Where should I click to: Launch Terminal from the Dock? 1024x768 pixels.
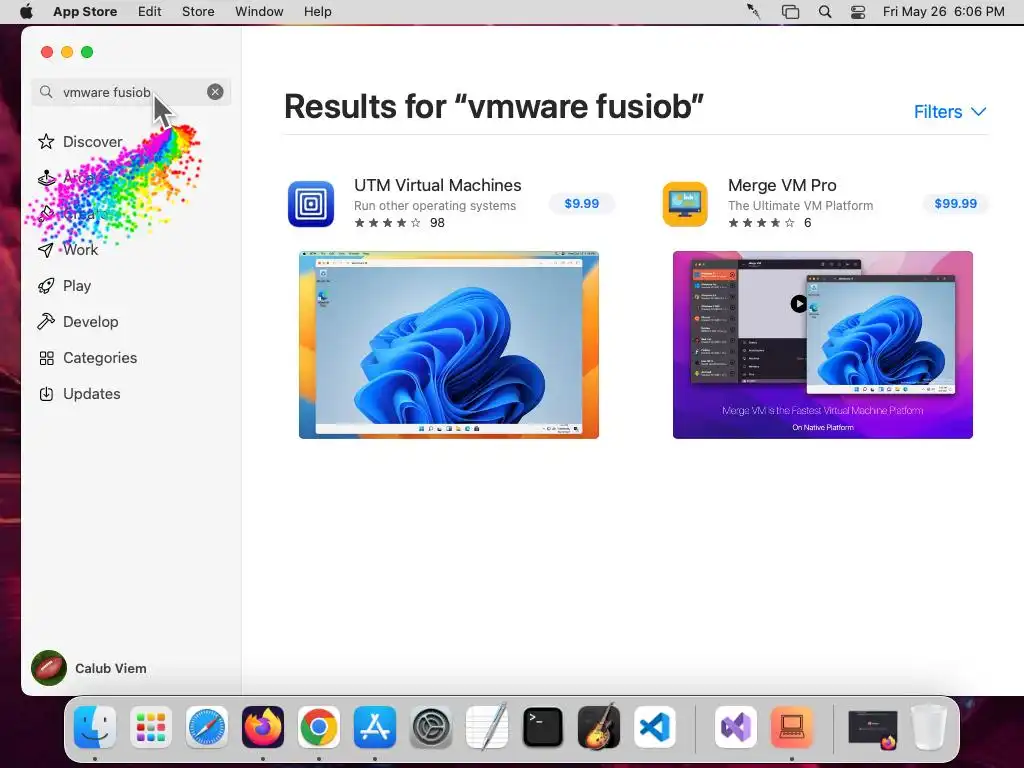click(543, 727)
